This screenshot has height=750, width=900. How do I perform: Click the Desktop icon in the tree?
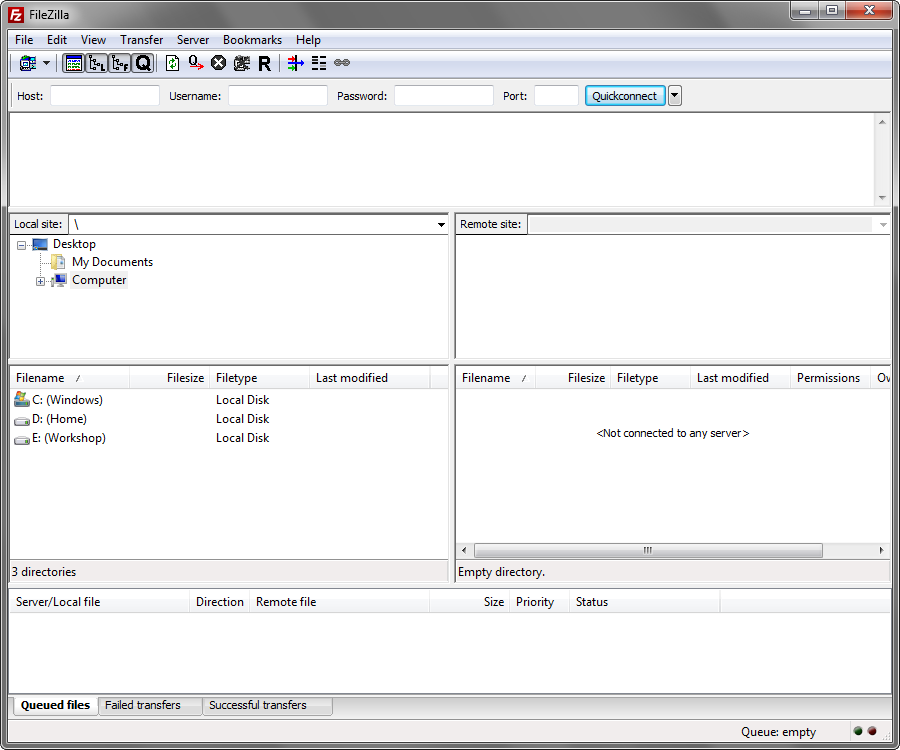pyautogui.click(x=40, y=244)
